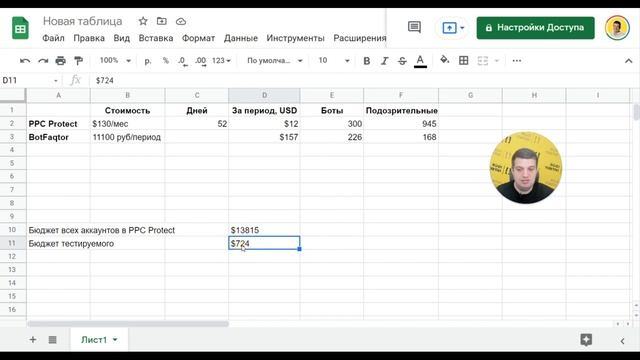This screenshot has height=360, width=640.
Task: Open the Лист1 tab options arrow
Action: coord(115,340)
